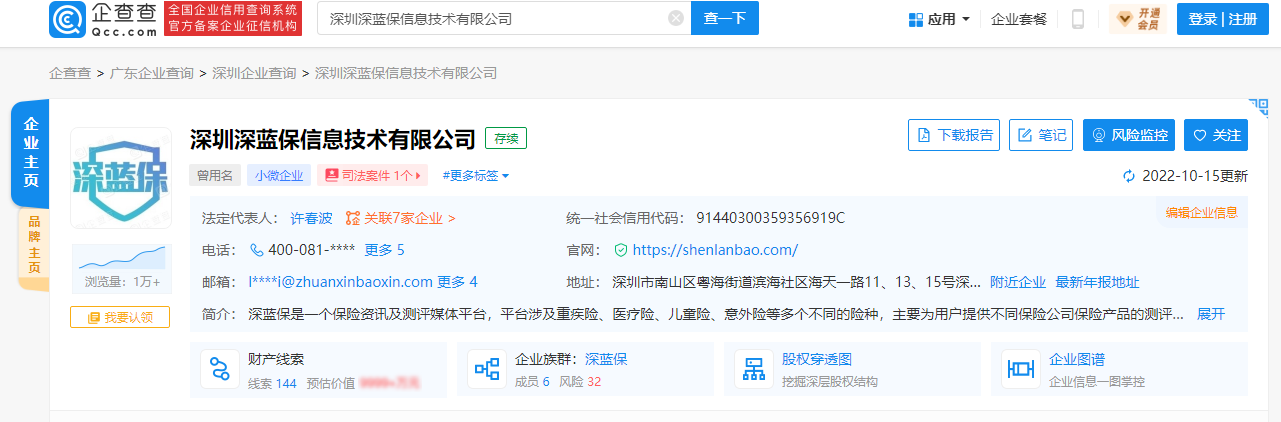This screenshot has width=1281, height=422.
Task: Click the 最新年报地址 link
Action: point(1097,282)
